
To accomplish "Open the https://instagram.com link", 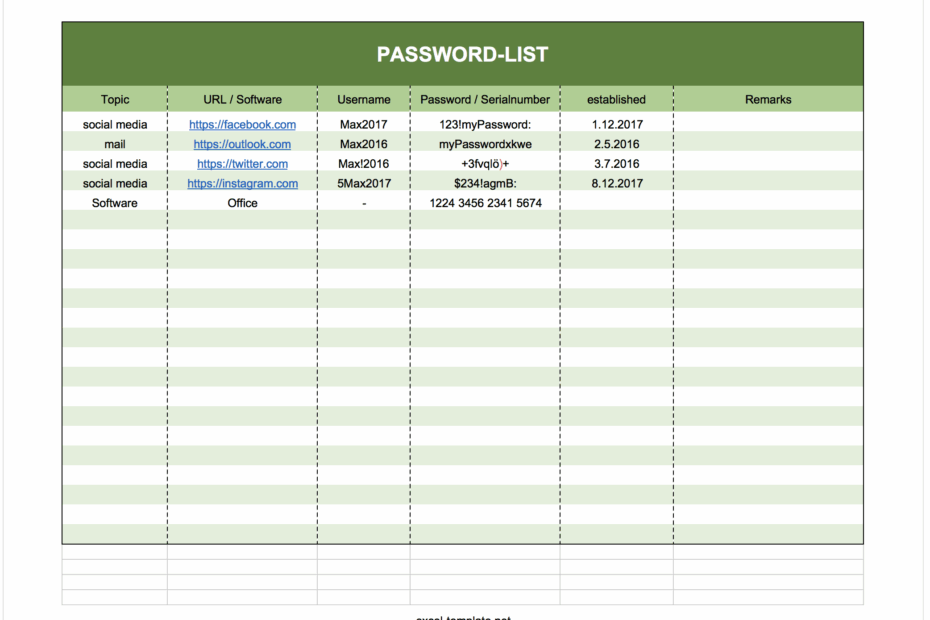I will pyautogui.click(x=243, y=183).
